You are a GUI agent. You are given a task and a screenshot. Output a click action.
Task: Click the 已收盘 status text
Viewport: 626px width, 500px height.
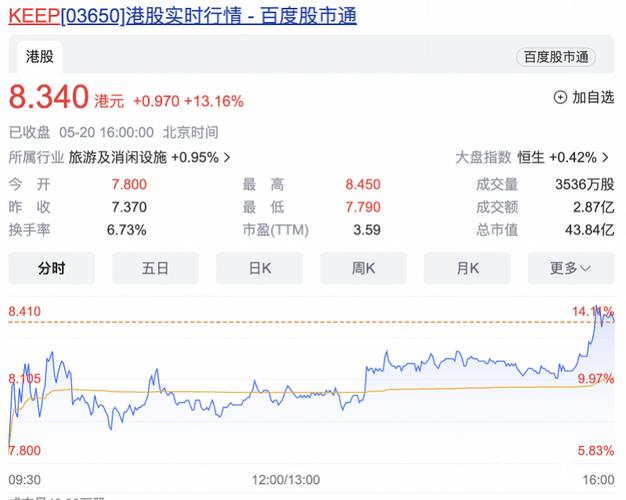click(30, 132)
